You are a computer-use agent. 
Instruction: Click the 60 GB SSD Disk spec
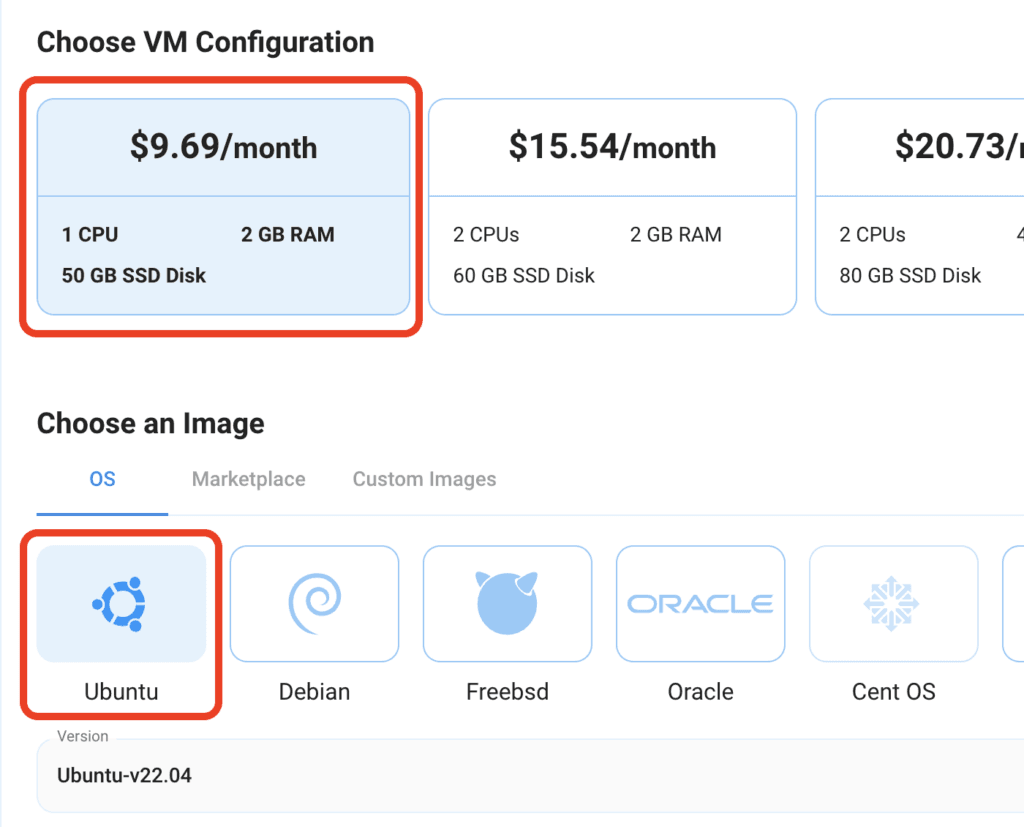(x=524, y=276)
